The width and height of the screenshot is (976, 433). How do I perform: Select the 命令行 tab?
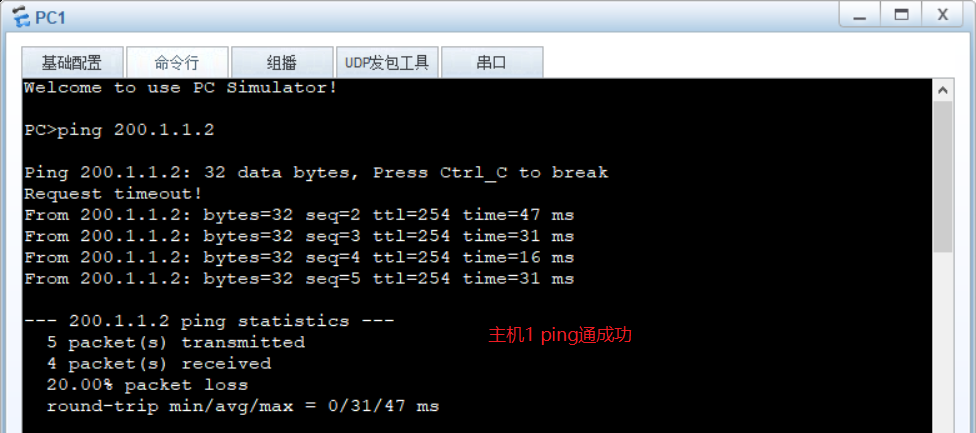coord(177,62)
